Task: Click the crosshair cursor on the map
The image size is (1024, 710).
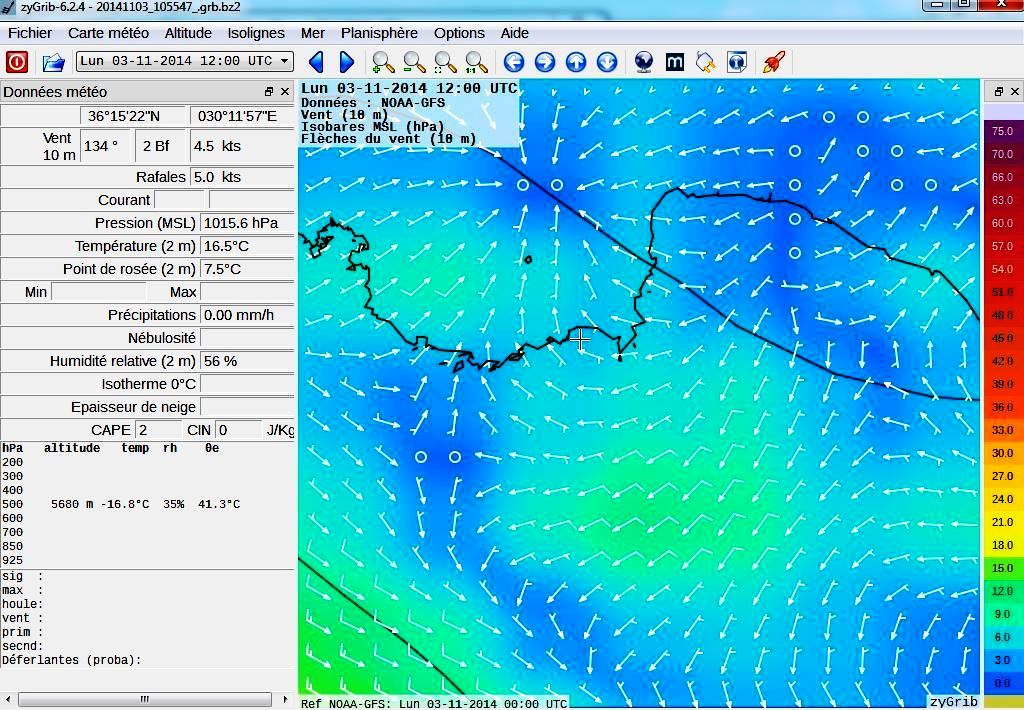Action: (580, 339)
